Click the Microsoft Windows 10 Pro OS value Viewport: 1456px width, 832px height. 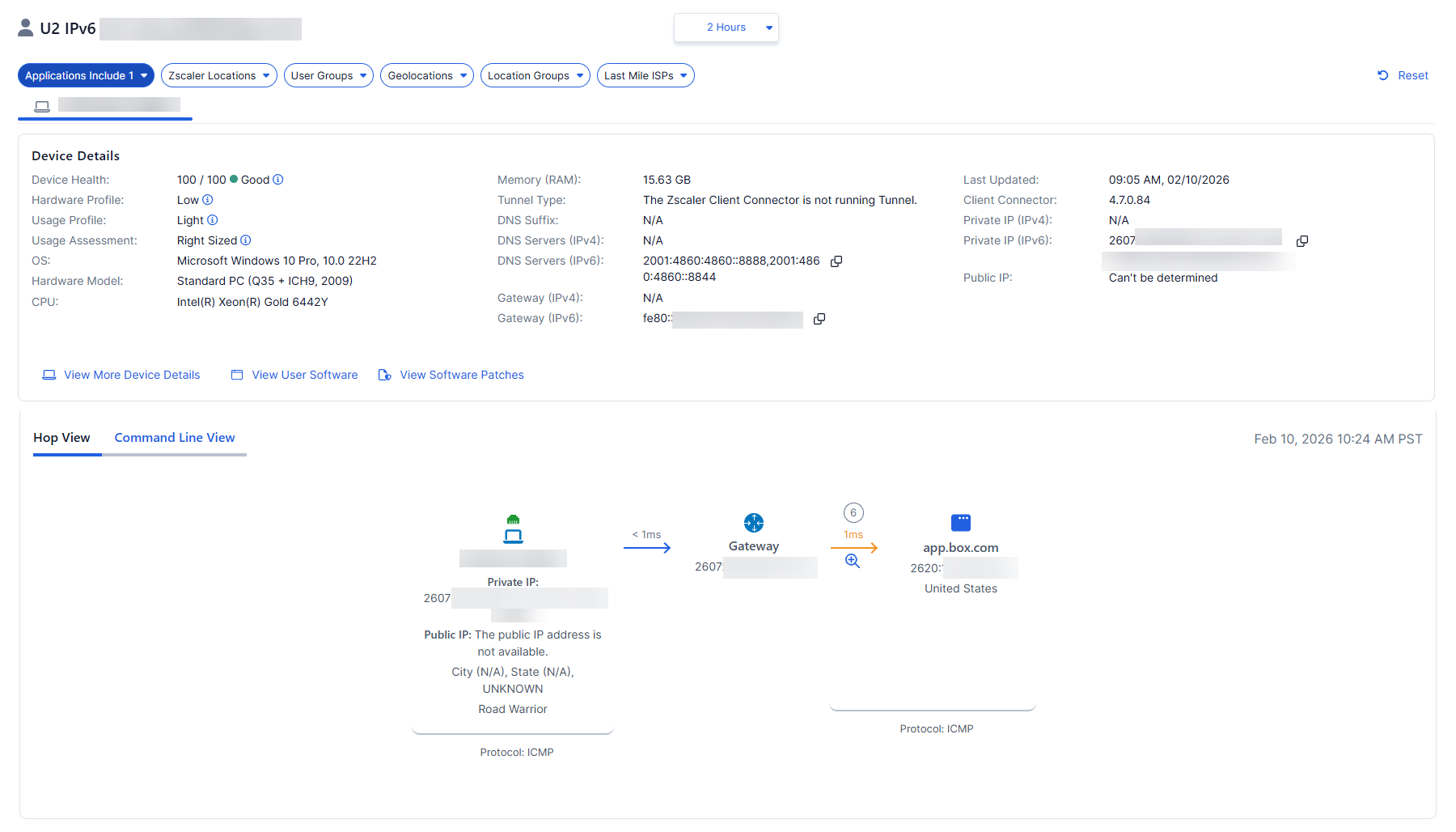pyautogui.click(x=277, y=261)
